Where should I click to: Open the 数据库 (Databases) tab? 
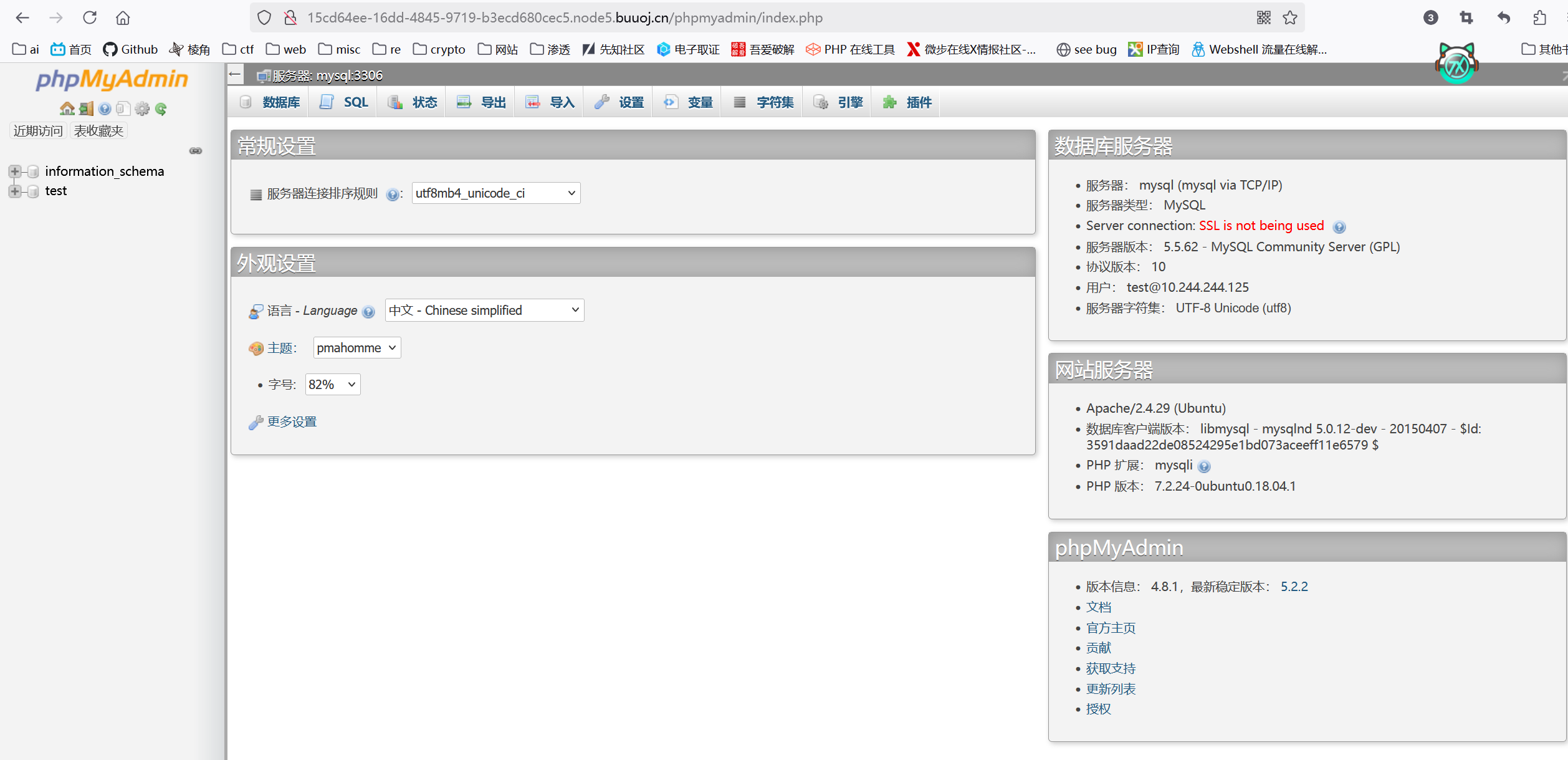[271, 102]
